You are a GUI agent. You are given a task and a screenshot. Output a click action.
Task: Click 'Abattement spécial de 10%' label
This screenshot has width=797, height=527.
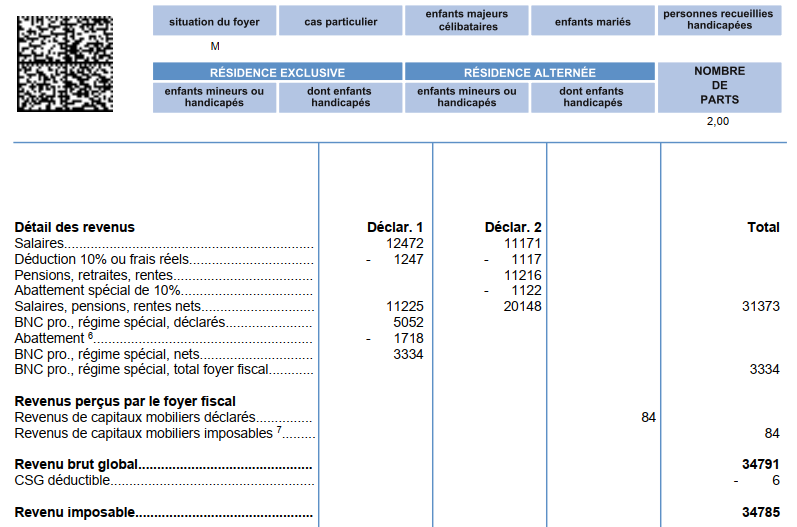tap(98, 290)
